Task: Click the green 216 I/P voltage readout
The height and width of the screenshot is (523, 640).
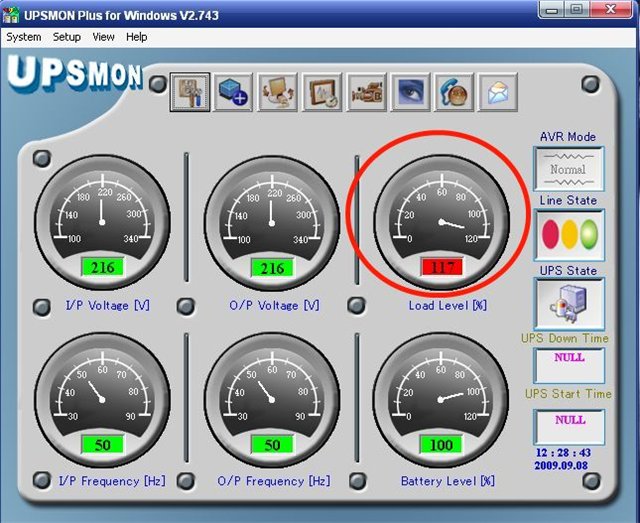Action: click(x=102, y=268)
